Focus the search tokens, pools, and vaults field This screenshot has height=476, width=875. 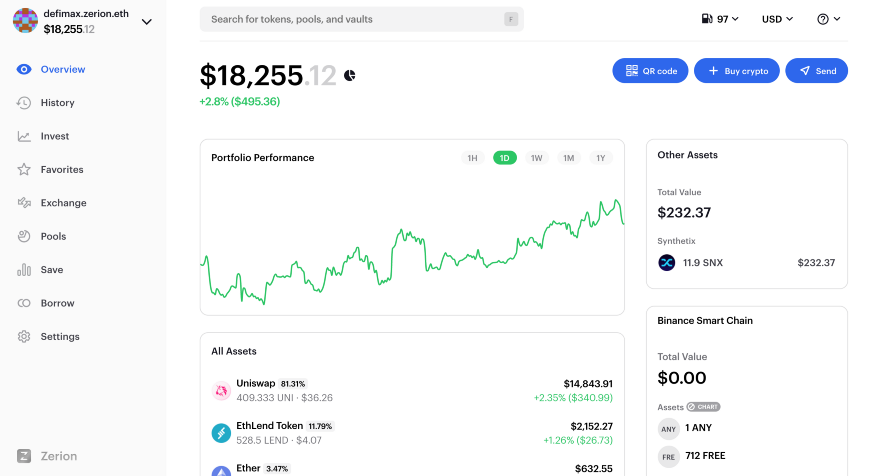coord(362,19)
